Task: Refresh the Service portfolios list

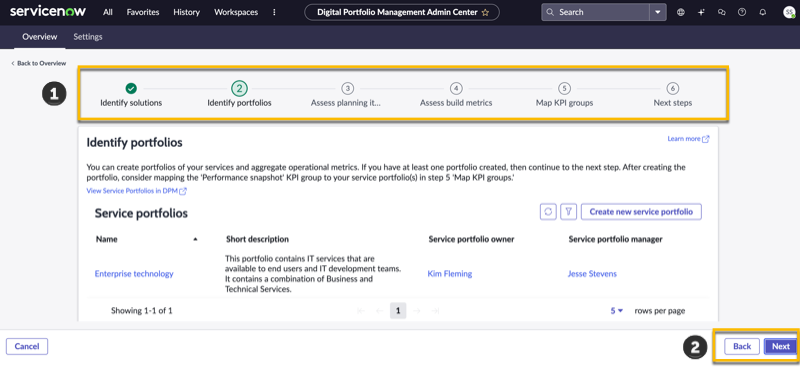Action: coord(548,211)
